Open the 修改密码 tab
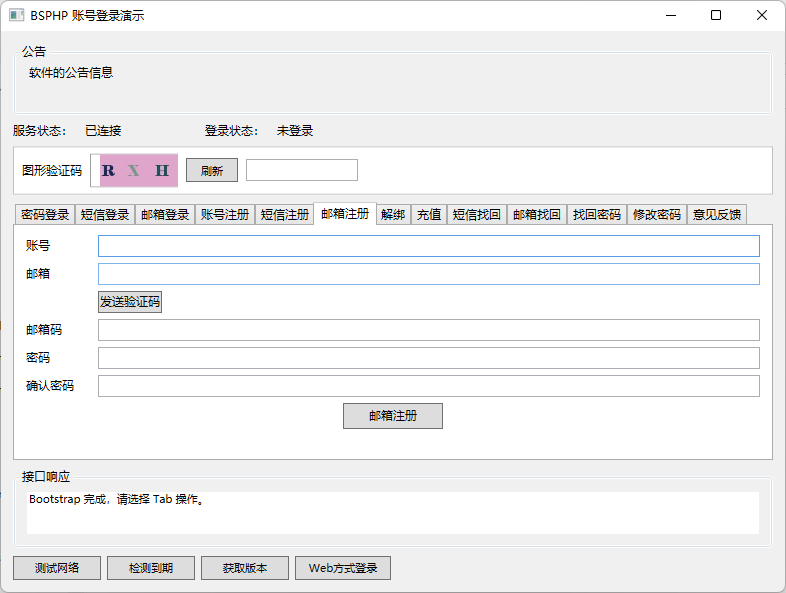This screenshot has width=786, height=593. click(x=657, y=215)
